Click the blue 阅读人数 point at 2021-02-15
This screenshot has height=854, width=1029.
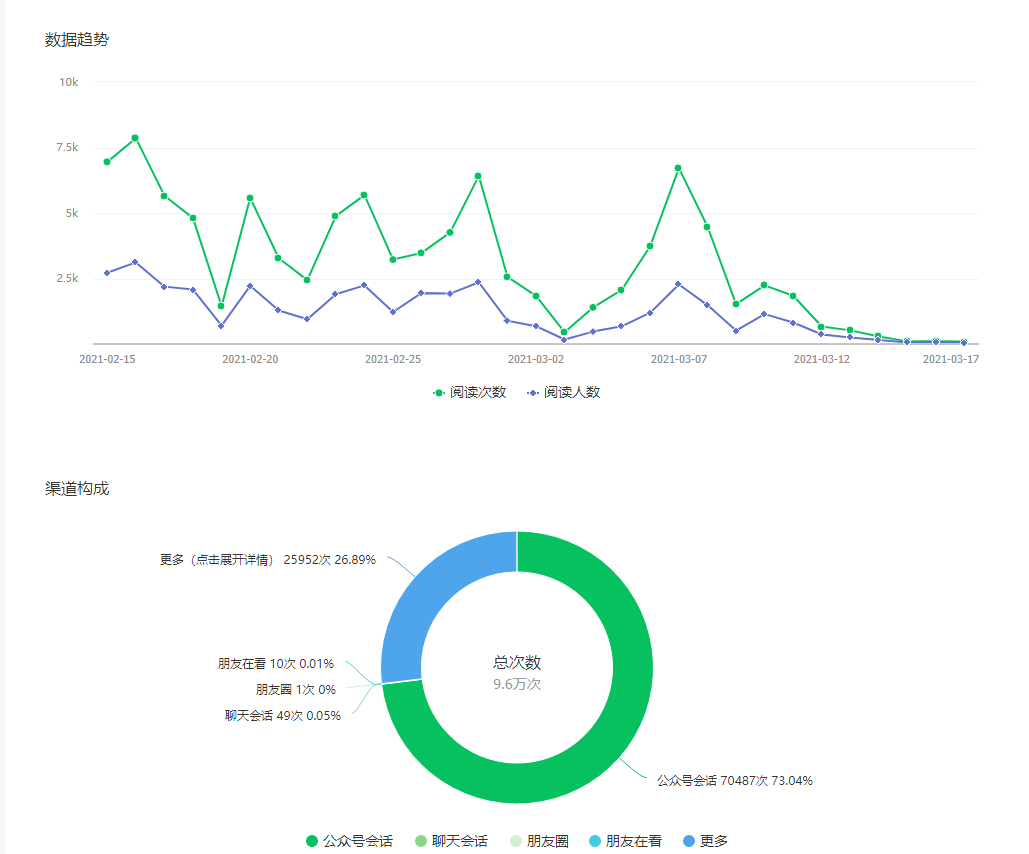[107, 273]
